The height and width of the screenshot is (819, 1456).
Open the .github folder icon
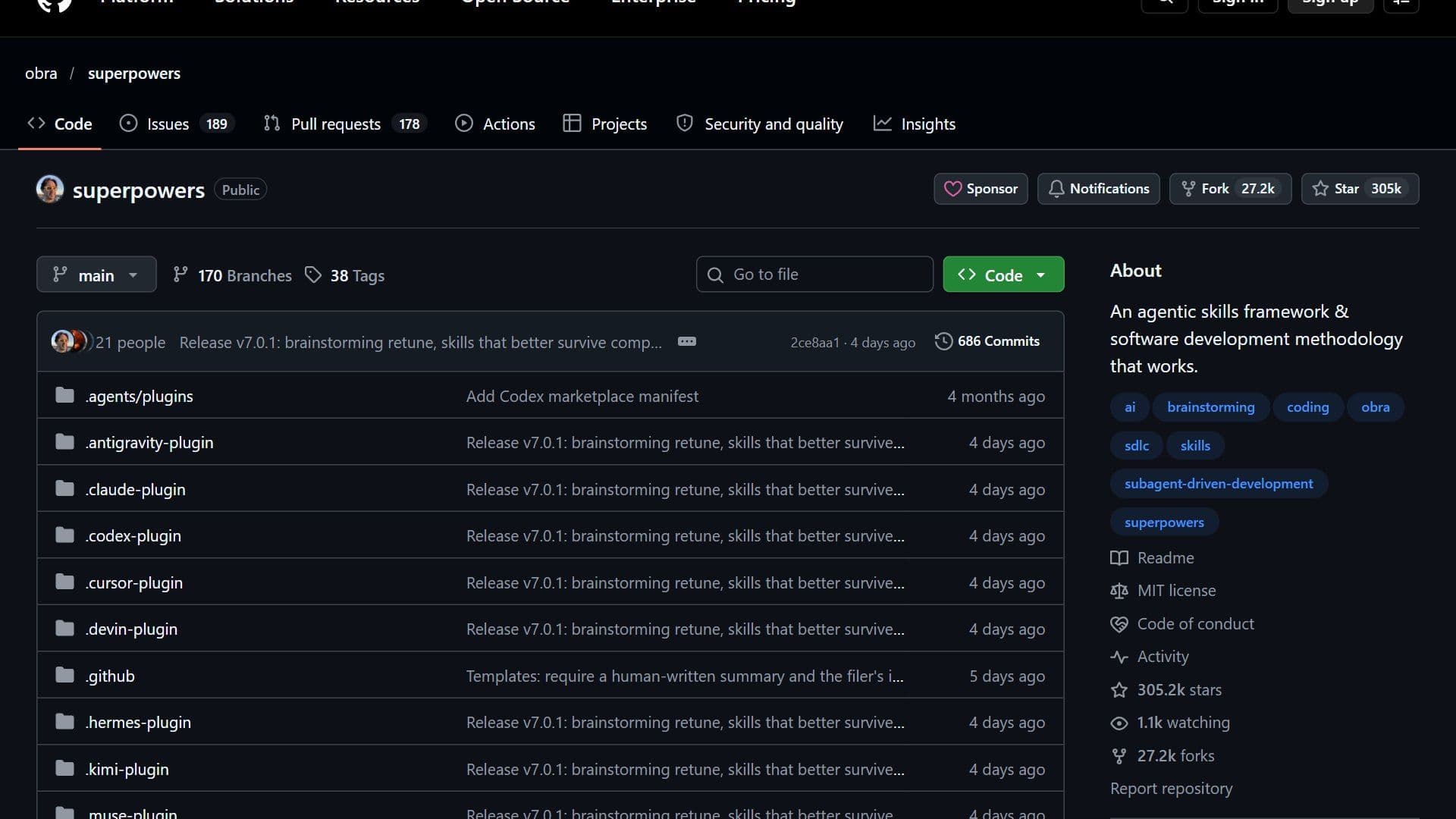coord(65,675)
